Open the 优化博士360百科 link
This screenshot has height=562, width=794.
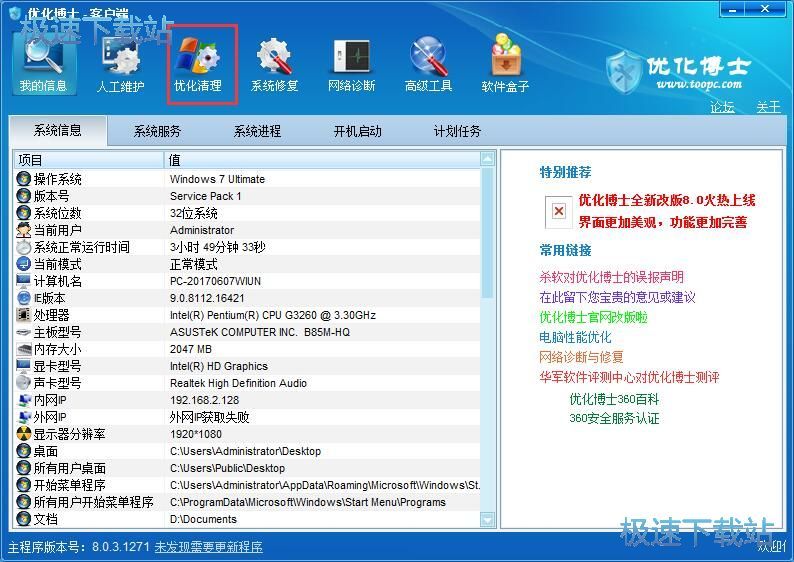click(x=614, y=399)
